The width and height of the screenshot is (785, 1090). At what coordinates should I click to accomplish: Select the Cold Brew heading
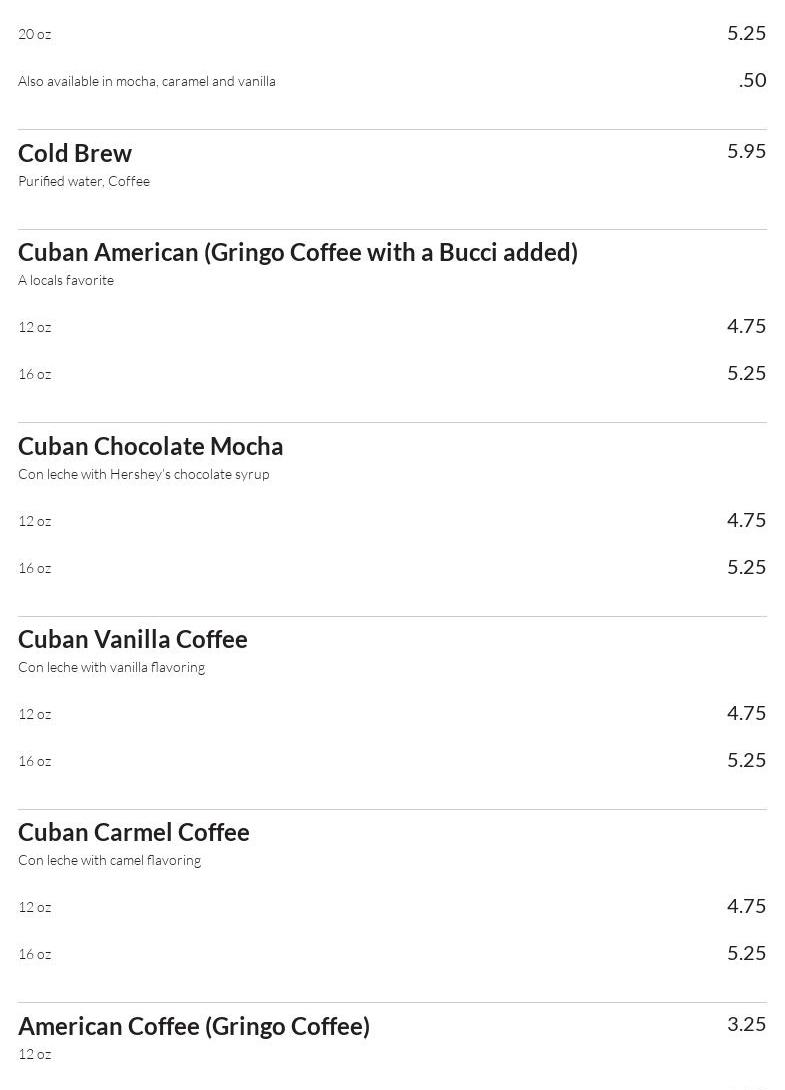(x=74, y=153)
